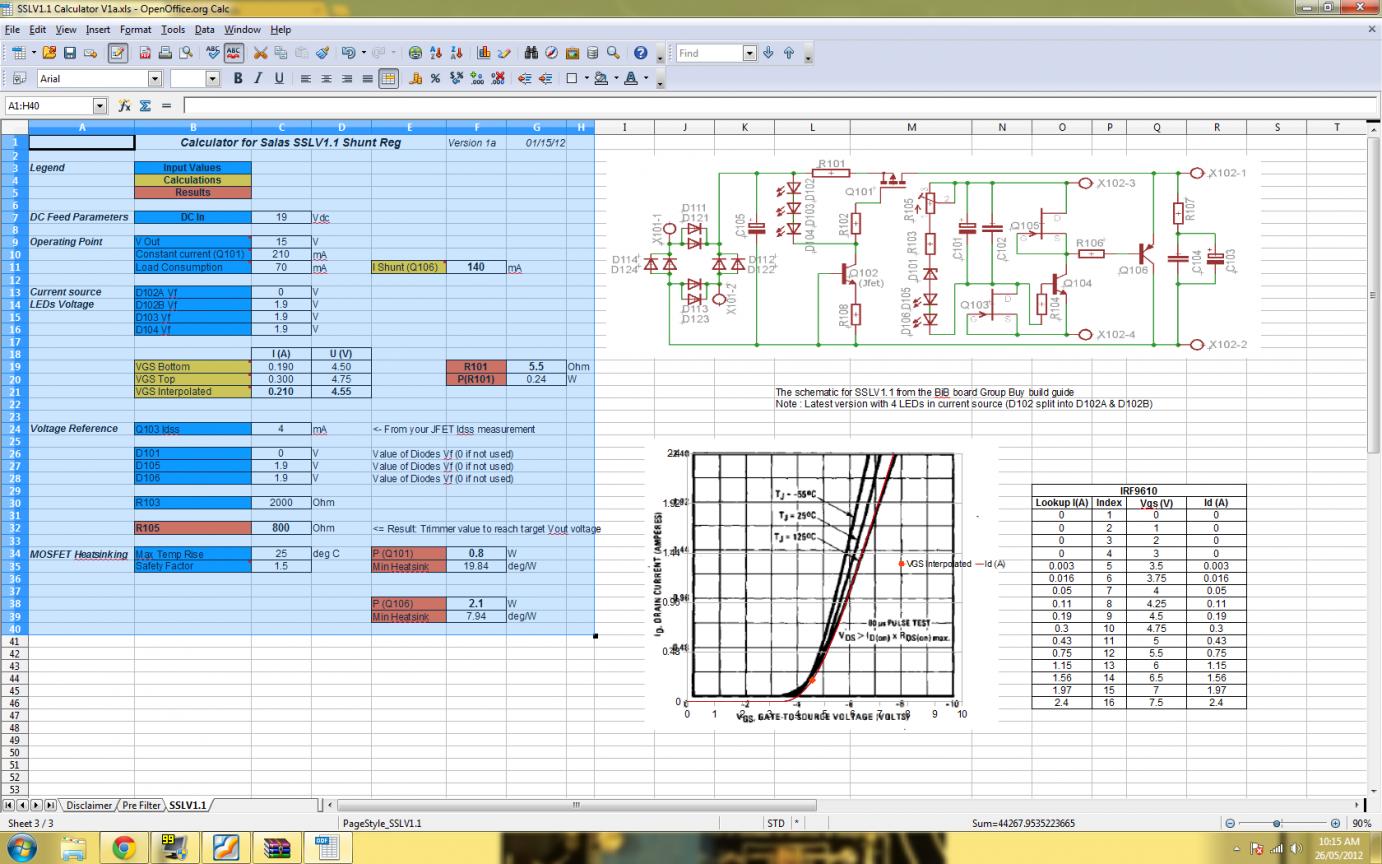Expand the Name Box dropdown
The height and width of the screenshot is (864, 1382).
tap(99, 105)
